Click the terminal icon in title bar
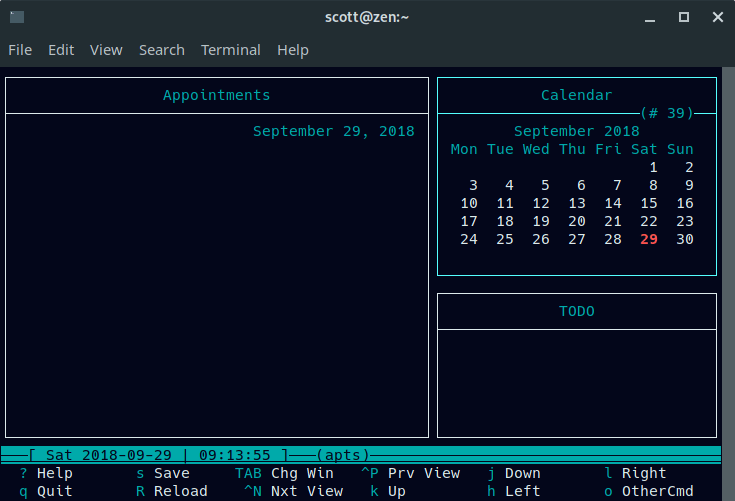Screen dimensions: 735x501 click(17, 17)
